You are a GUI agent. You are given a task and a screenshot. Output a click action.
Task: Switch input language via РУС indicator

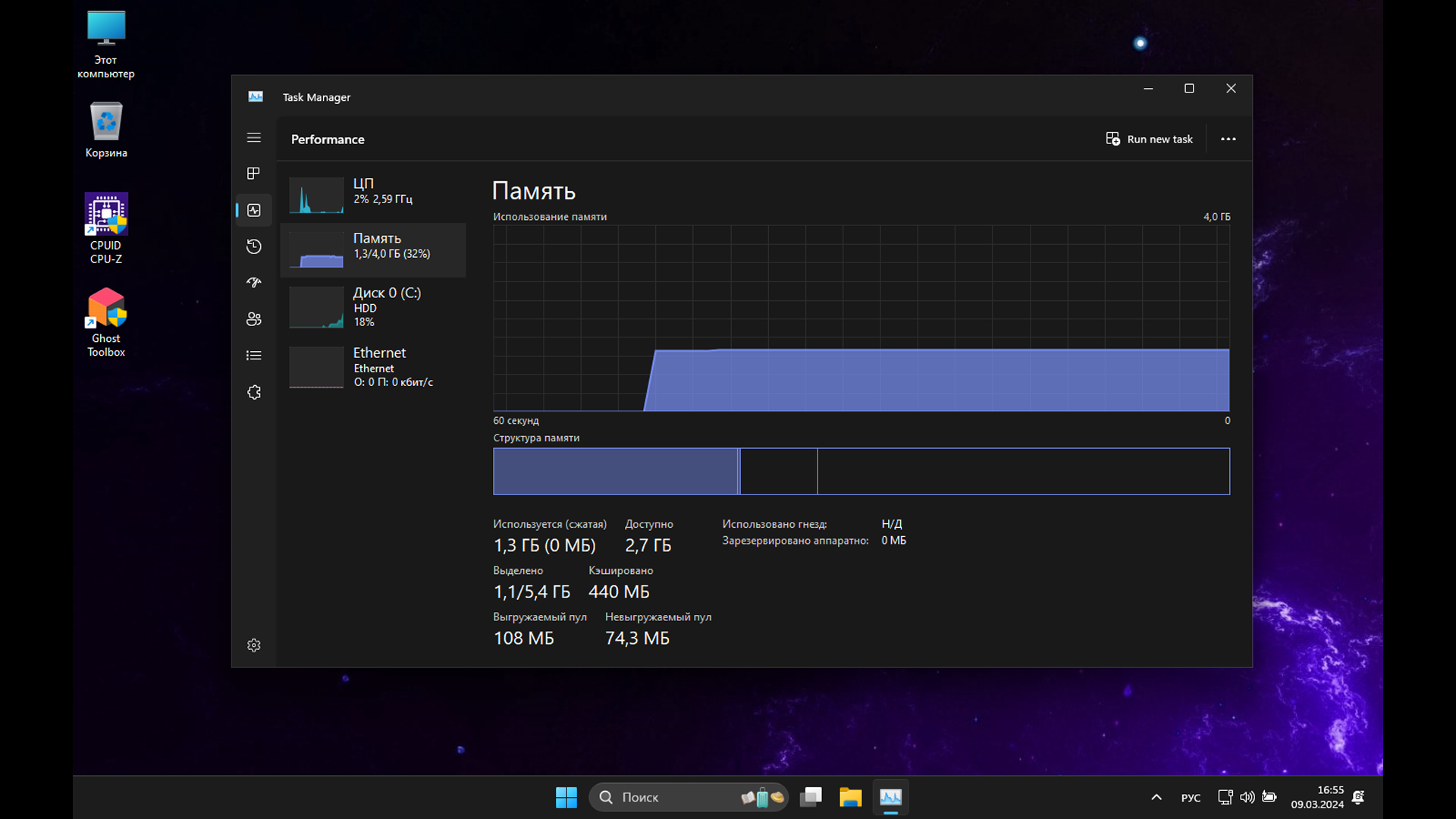tap(1191, 798)
